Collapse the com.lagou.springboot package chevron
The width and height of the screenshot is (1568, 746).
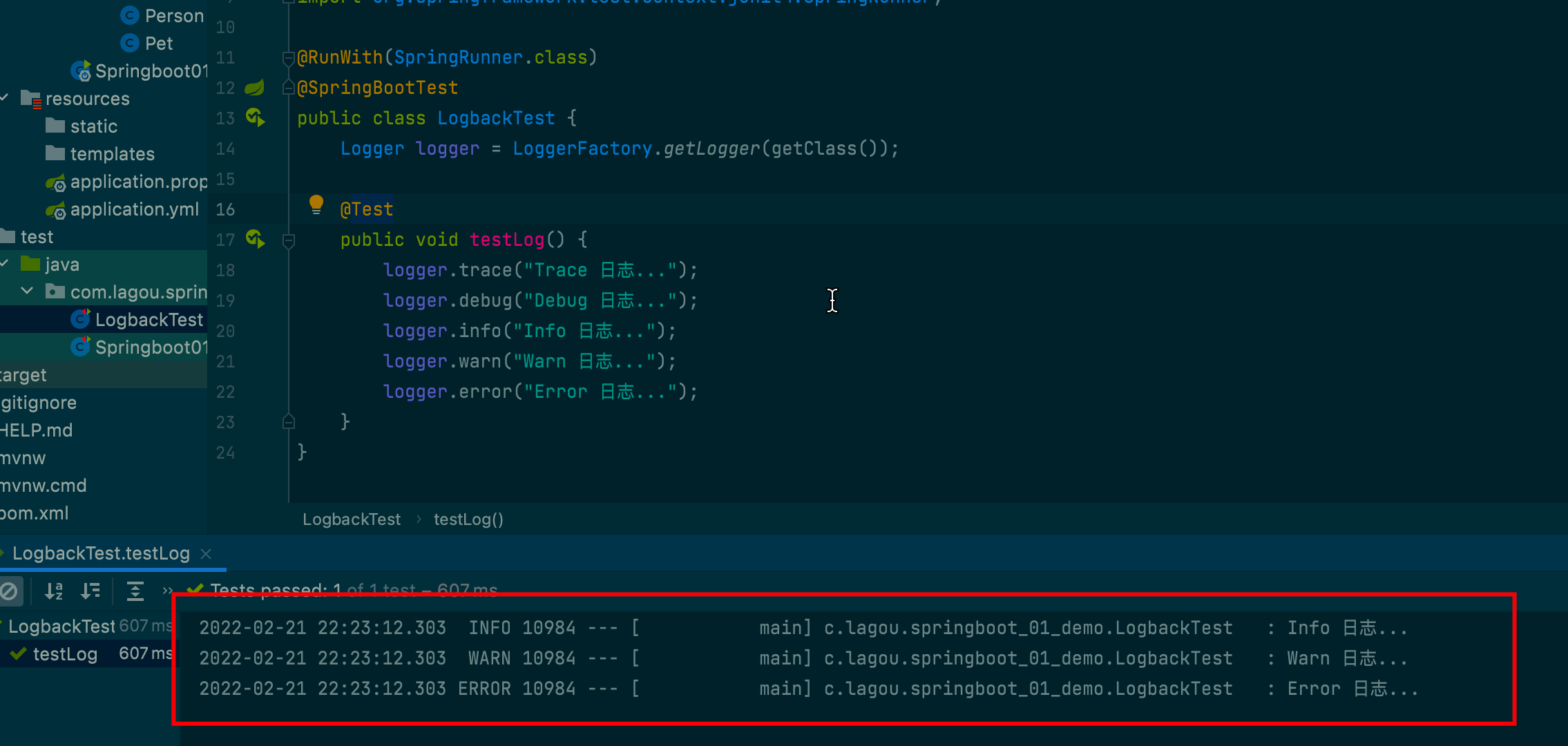coord(27,291)
